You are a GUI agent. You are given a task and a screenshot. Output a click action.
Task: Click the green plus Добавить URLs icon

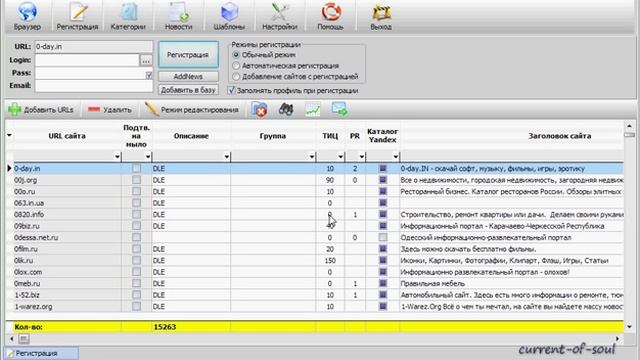15,109
